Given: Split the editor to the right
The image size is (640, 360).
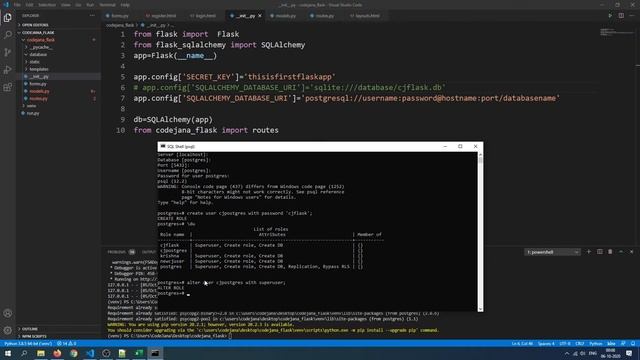Looking at the screenshot, I should (621, 16).
